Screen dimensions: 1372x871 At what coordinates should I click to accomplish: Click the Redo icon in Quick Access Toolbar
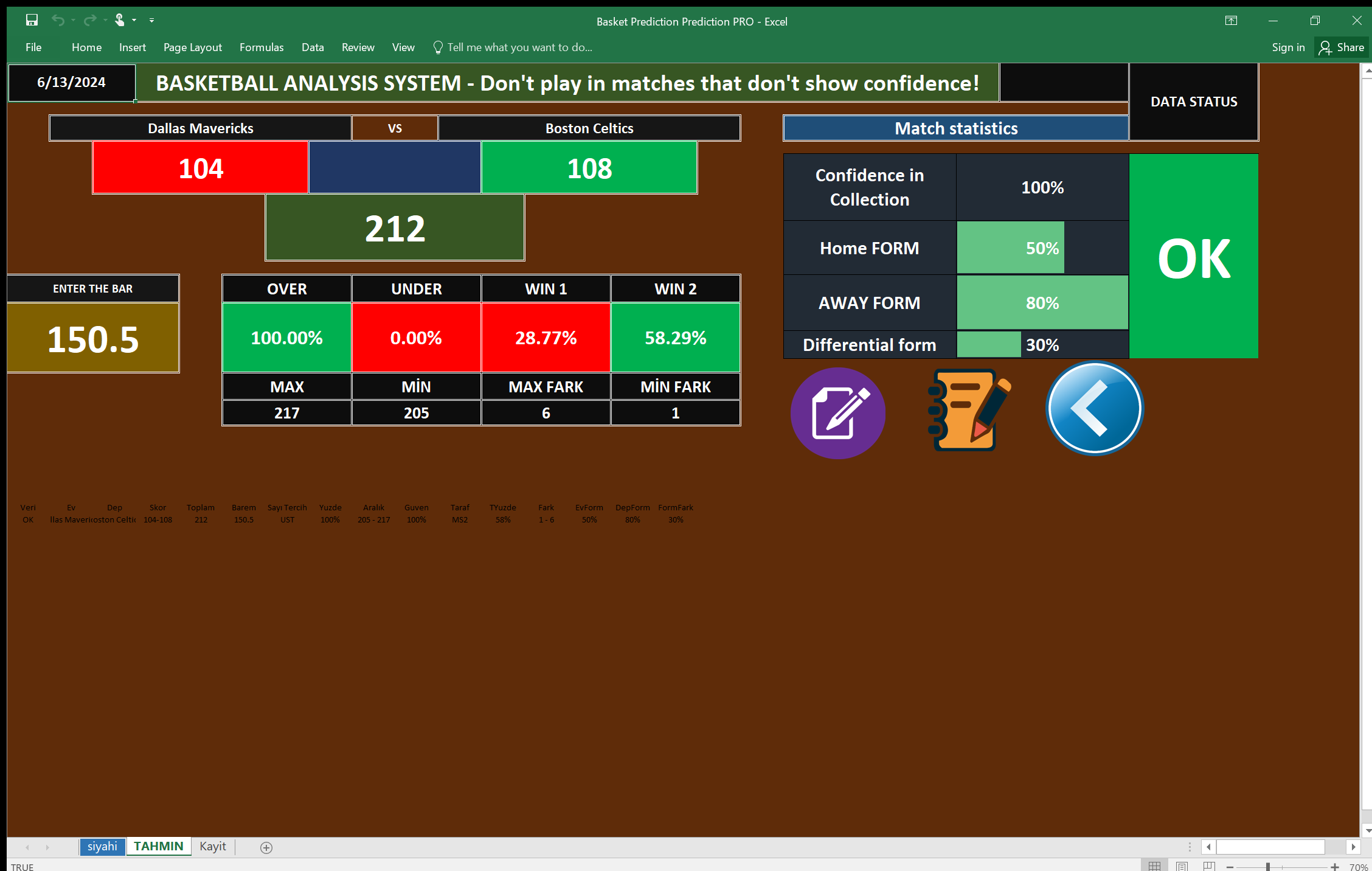[x=89, y=20]
